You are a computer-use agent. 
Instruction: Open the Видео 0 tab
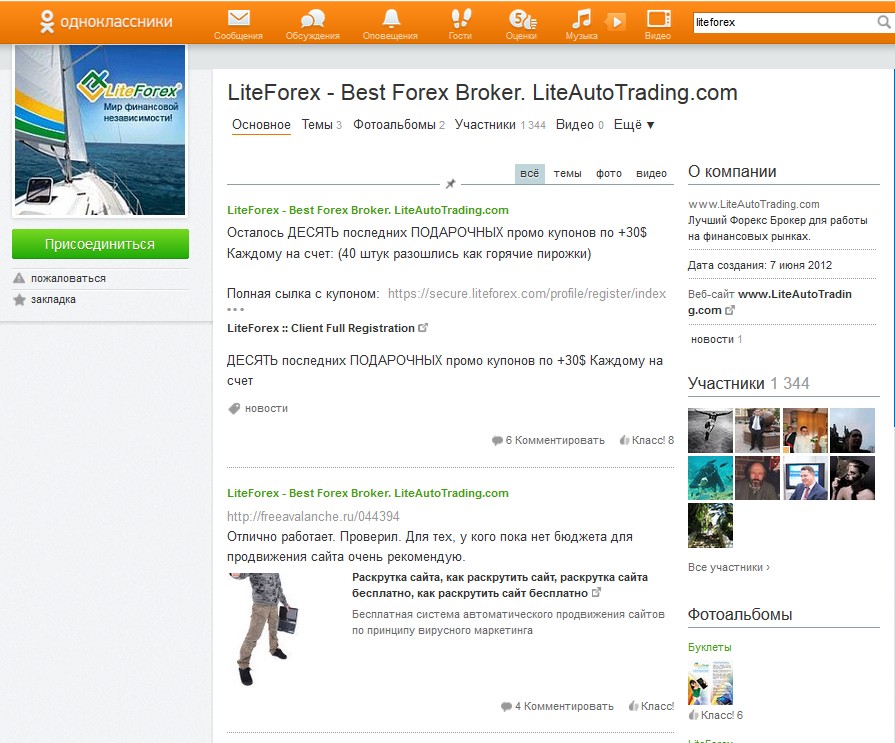[x=579, y=125]
